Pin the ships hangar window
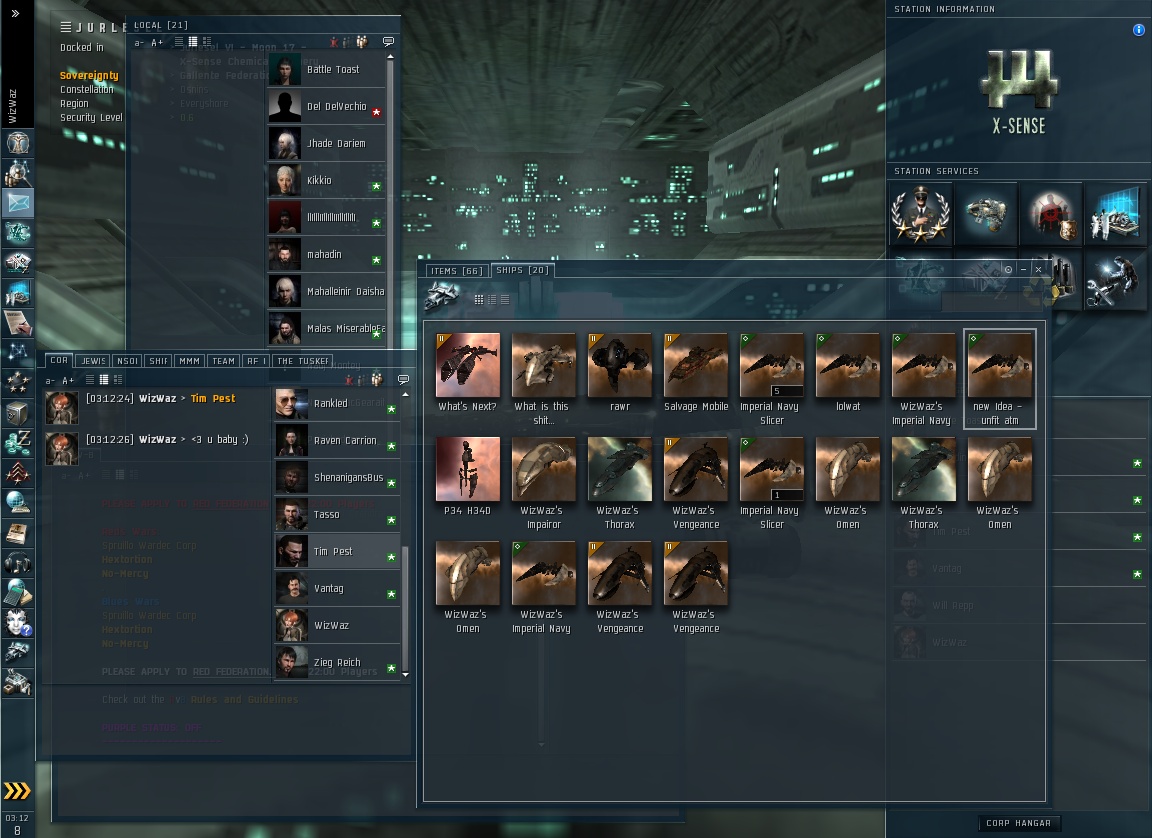This screenshot has height=838, width=1152. click(x=1008, y=270)
